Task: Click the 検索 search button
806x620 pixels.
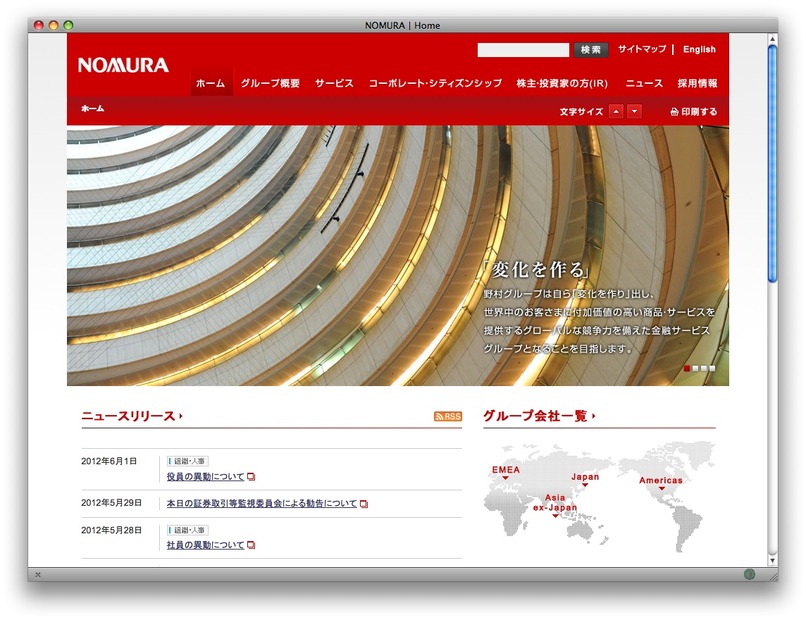Action: coord(591,50)
